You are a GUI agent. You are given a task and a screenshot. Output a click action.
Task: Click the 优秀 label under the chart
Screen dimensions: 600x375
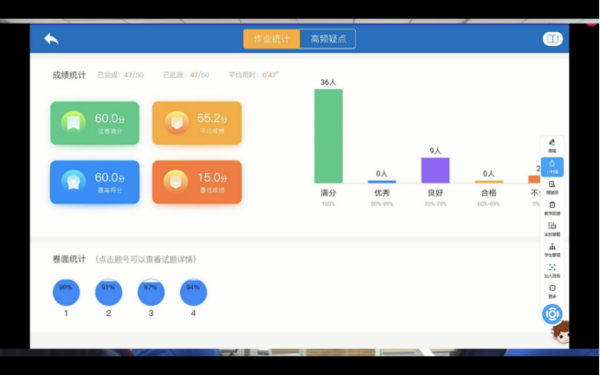[382, 193]
